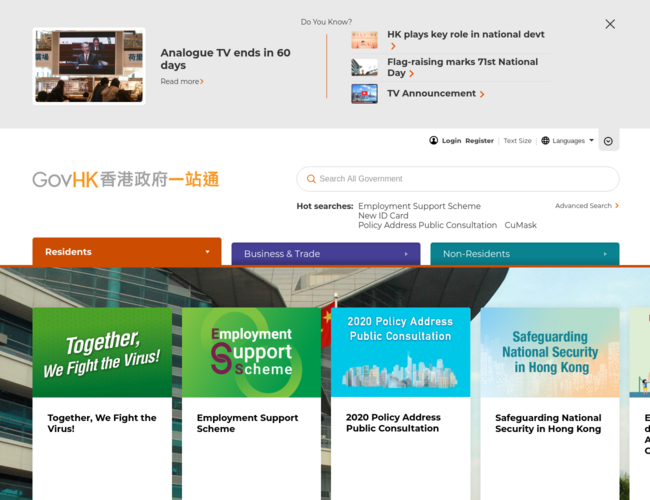This screenshot has height=500, width=650.
Task: Open the Advanced Search link
Action: pos(586,206)
